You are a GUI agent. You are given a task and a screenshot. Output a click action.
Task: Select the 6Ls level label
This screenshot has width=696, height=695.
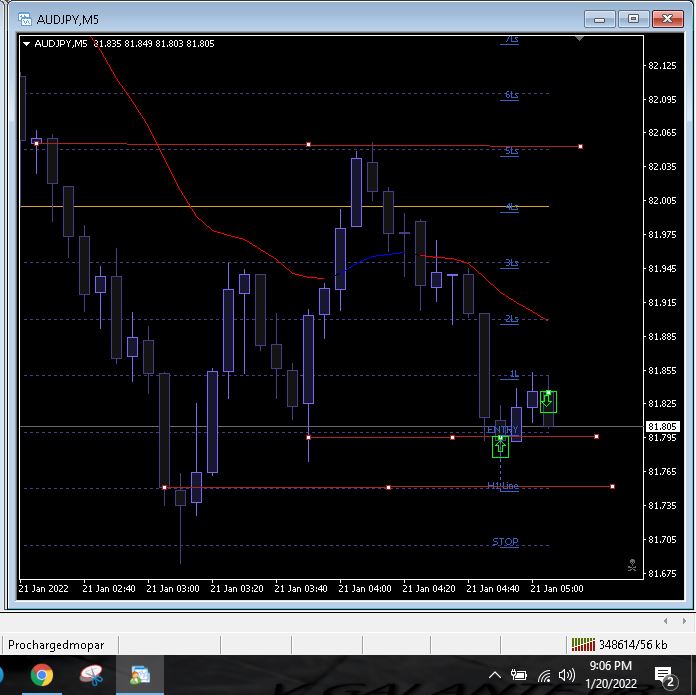511,95
